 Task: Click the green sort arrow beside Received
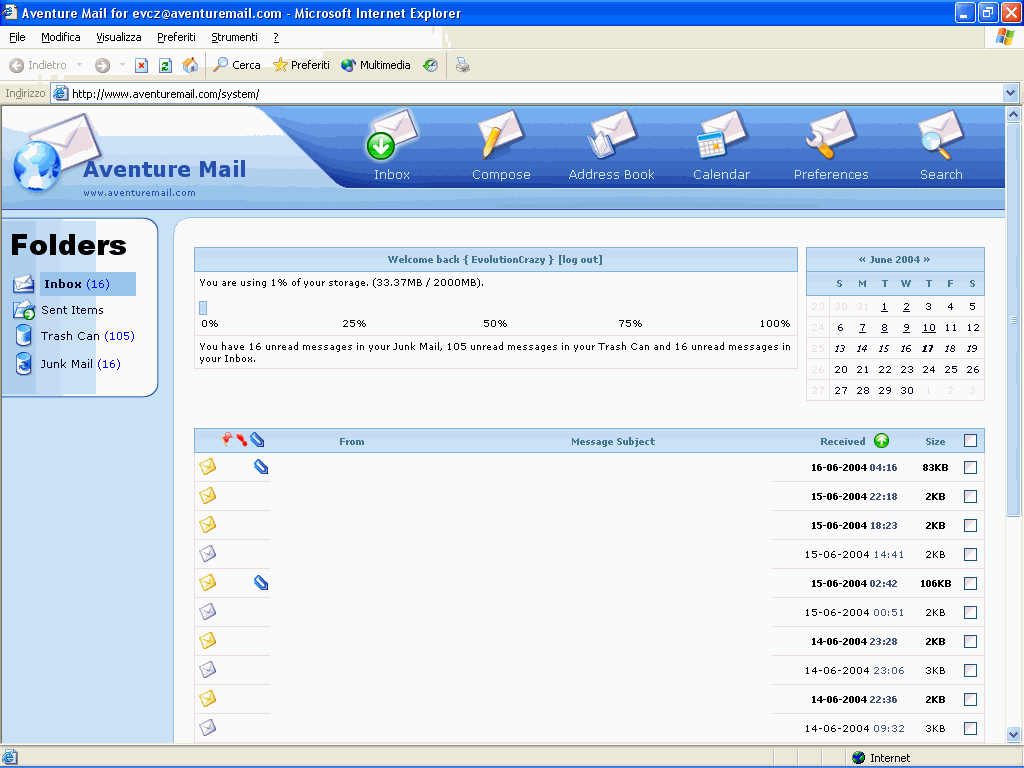point(881,441)
